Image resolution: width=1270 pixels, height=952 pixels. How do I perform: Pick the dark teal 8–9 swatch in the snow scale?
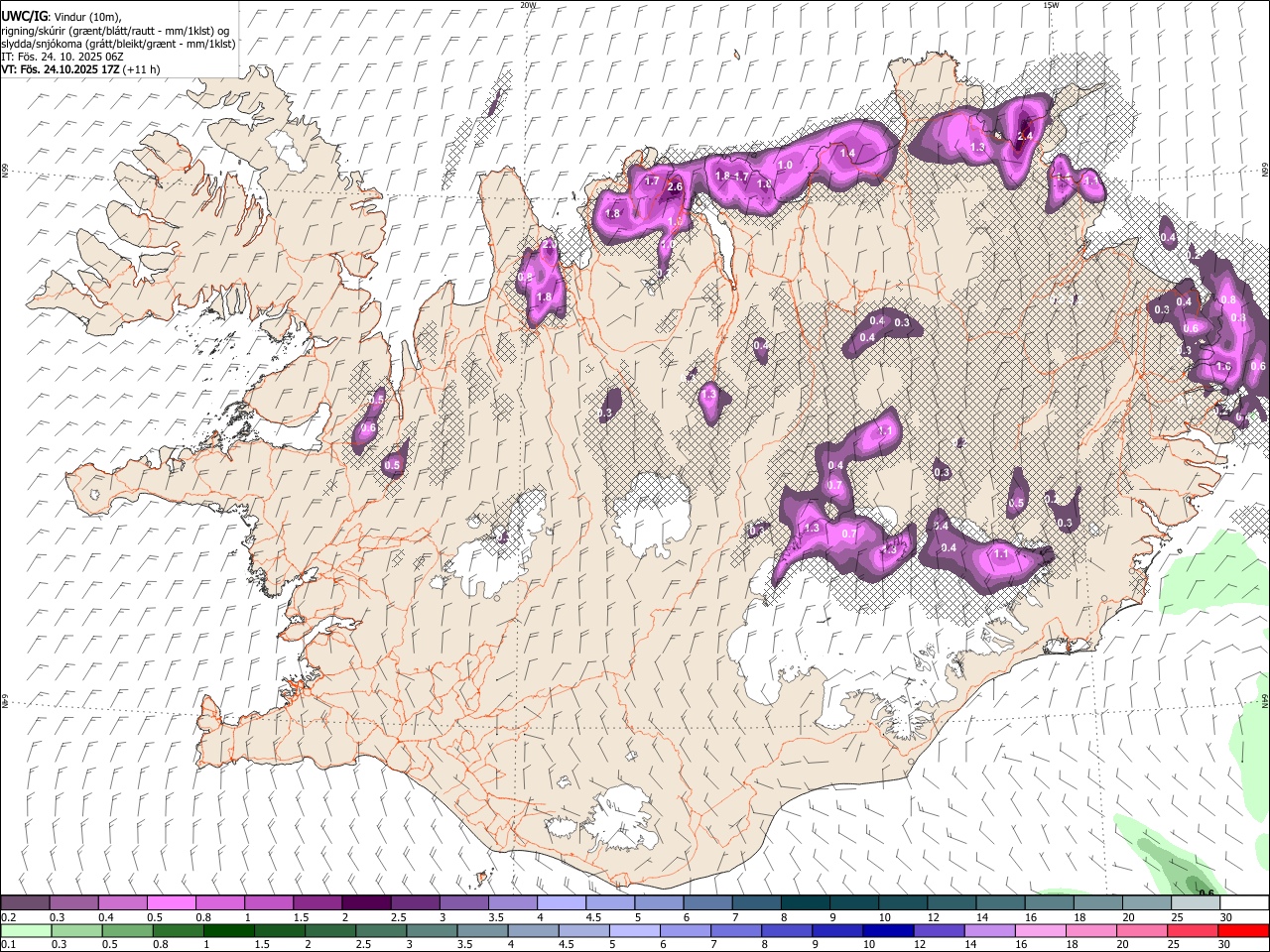(x=806, y=903)
